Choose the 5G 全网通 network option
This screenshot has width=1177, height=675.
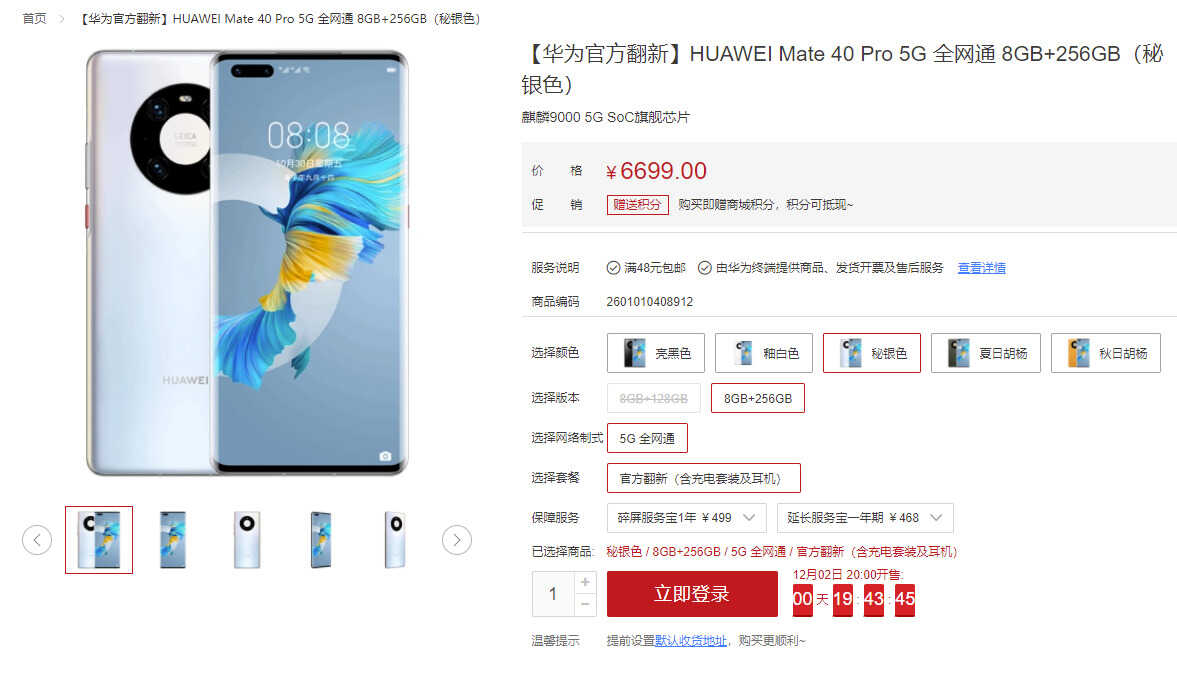[647, 438]
